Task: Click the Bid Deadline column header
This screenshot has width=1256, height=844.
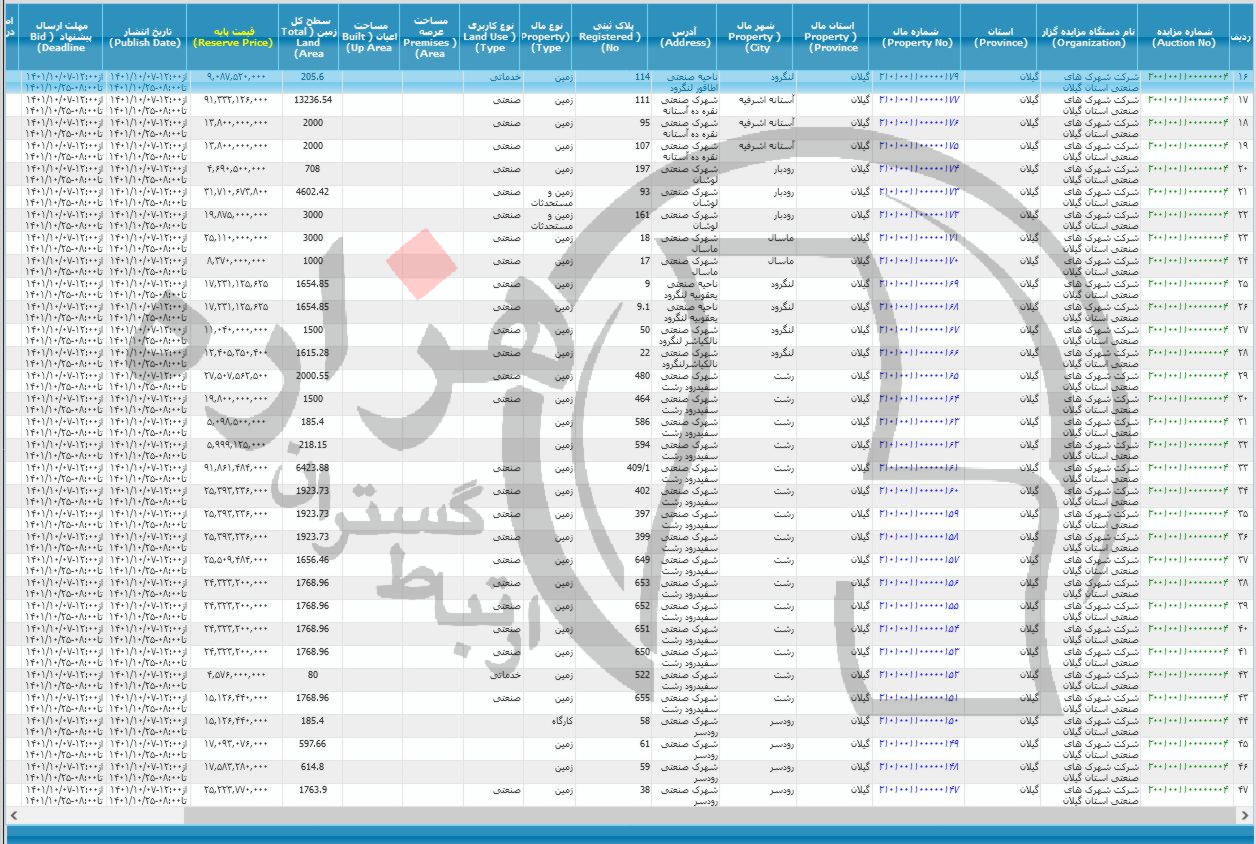Action: [x=60, y=35]
